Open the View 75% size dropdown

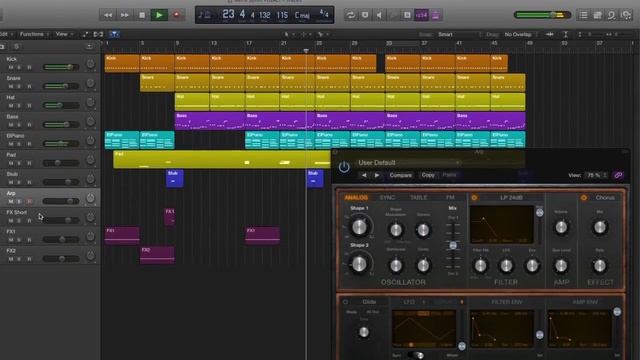597,175
